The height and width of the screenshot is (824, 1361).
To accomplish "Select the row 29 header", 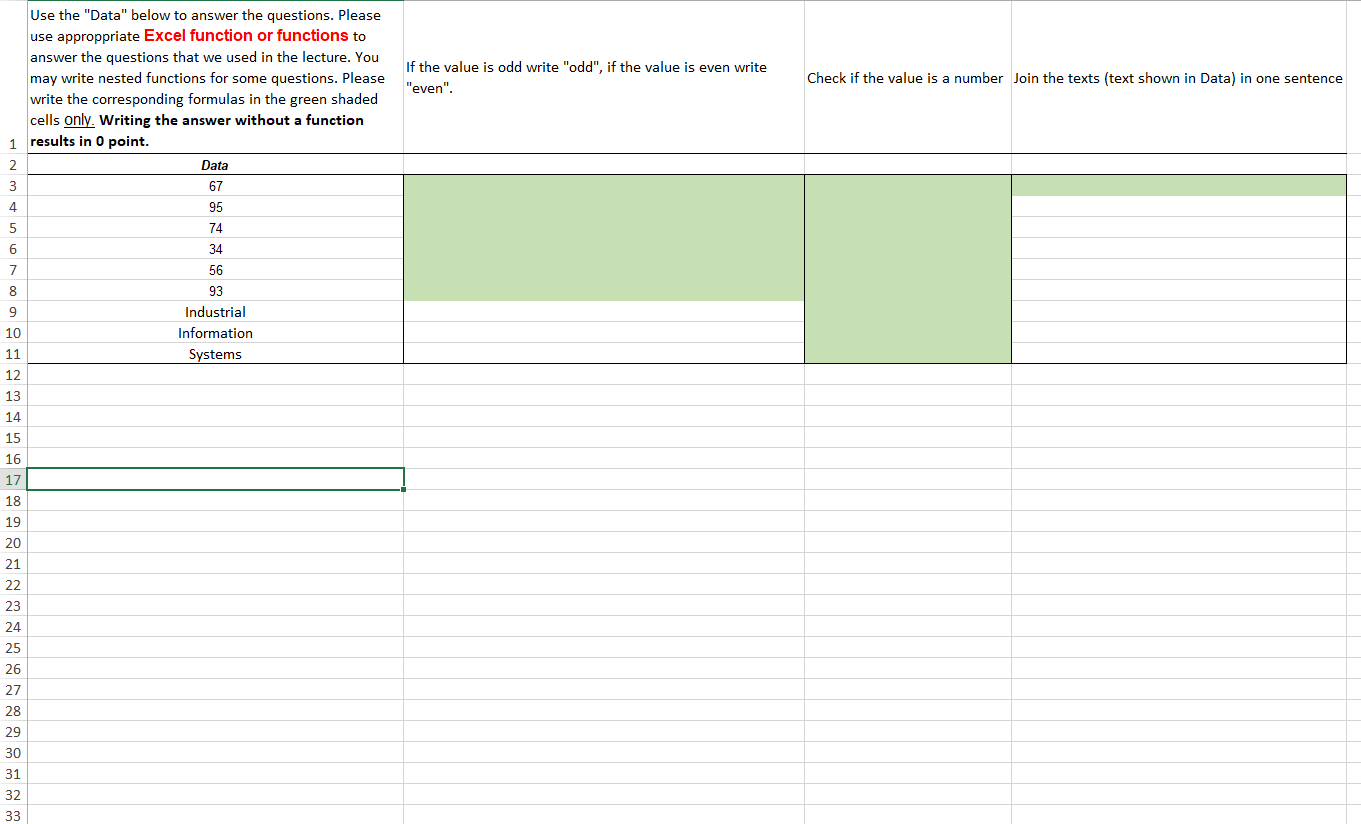I will (13, 732).
